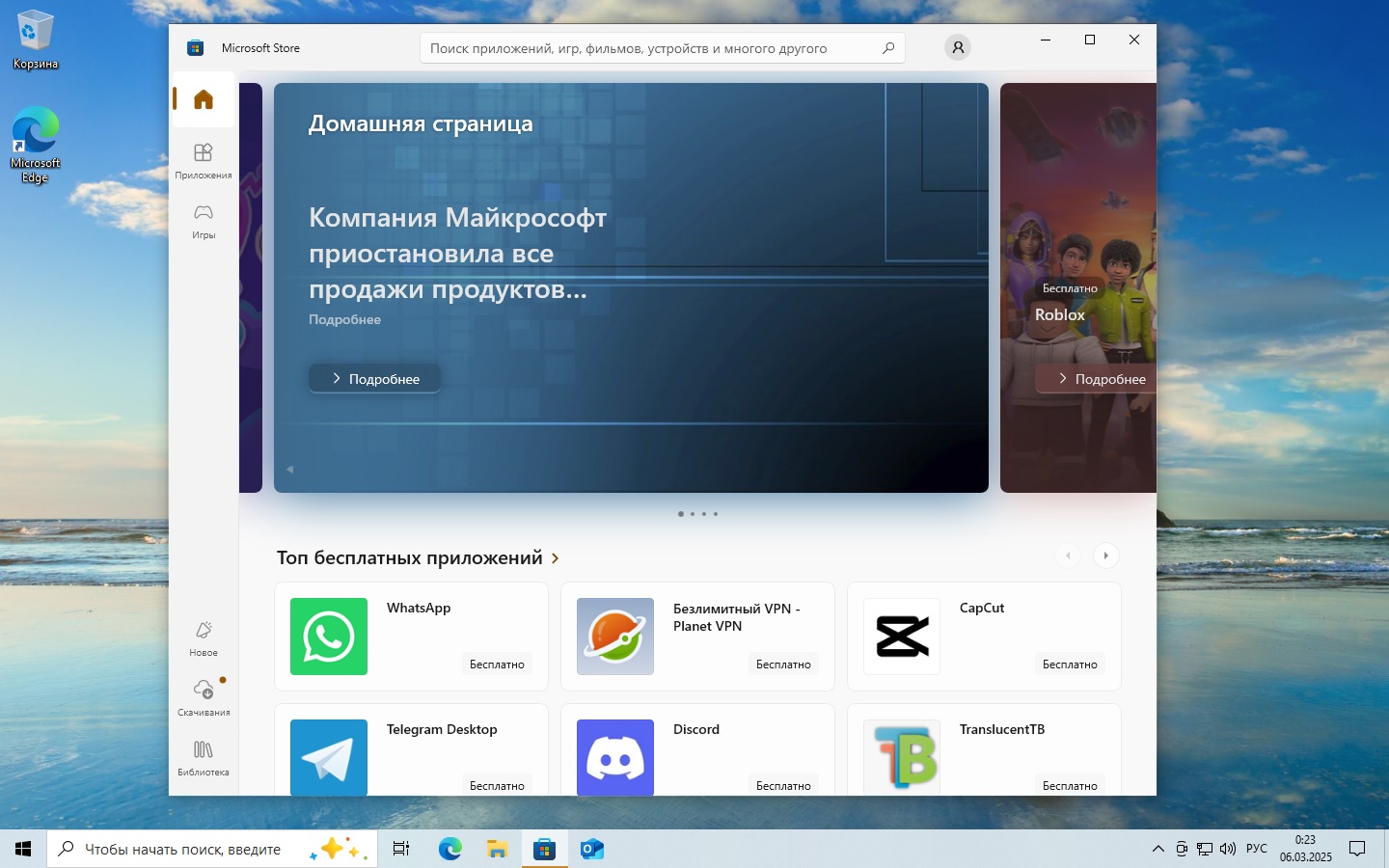Open Outlook from the taskbar
Image resolution: width=1389 pixels, height=868 pixels.
(x=592, y=849)
